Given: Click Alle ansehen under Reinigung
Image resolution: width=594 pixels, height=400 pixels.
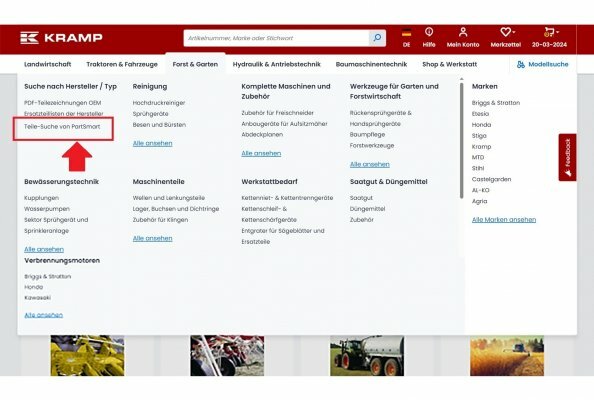Looking at the screenshot, I should point(152,143).
